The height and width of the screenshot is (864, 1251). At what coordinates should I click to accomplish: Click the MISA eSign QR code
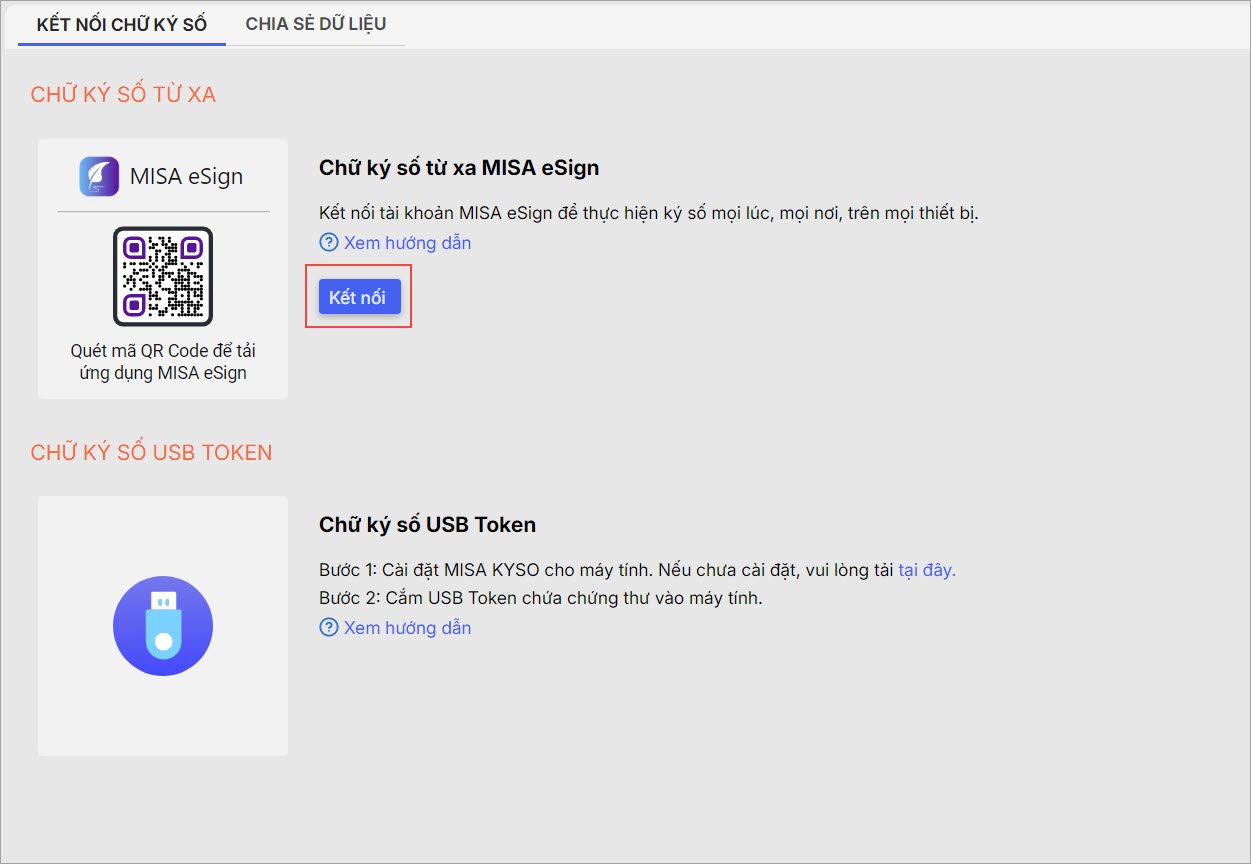(163, 276)
